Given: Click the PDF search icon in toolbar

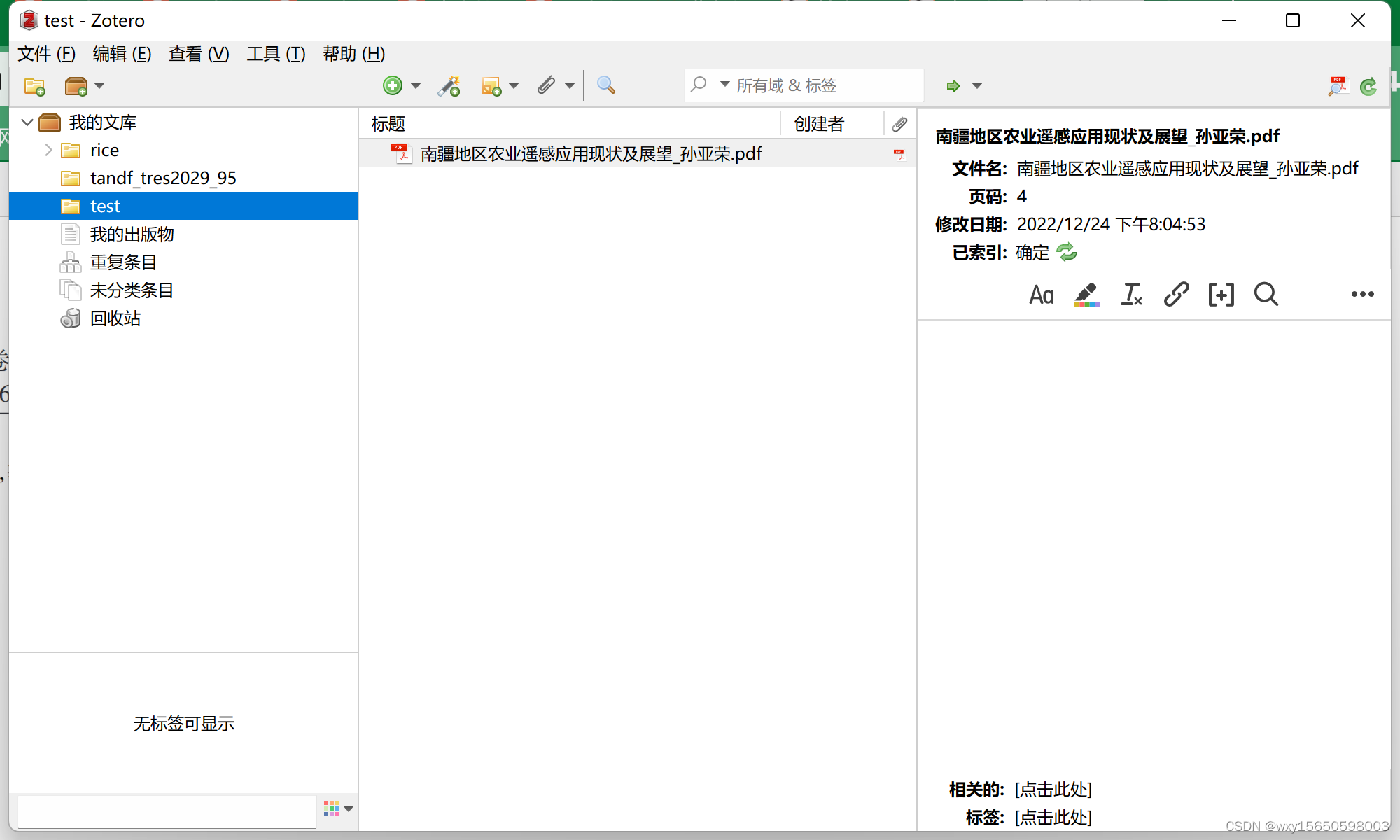Looking at the screenshot, I should [1338, 86].
